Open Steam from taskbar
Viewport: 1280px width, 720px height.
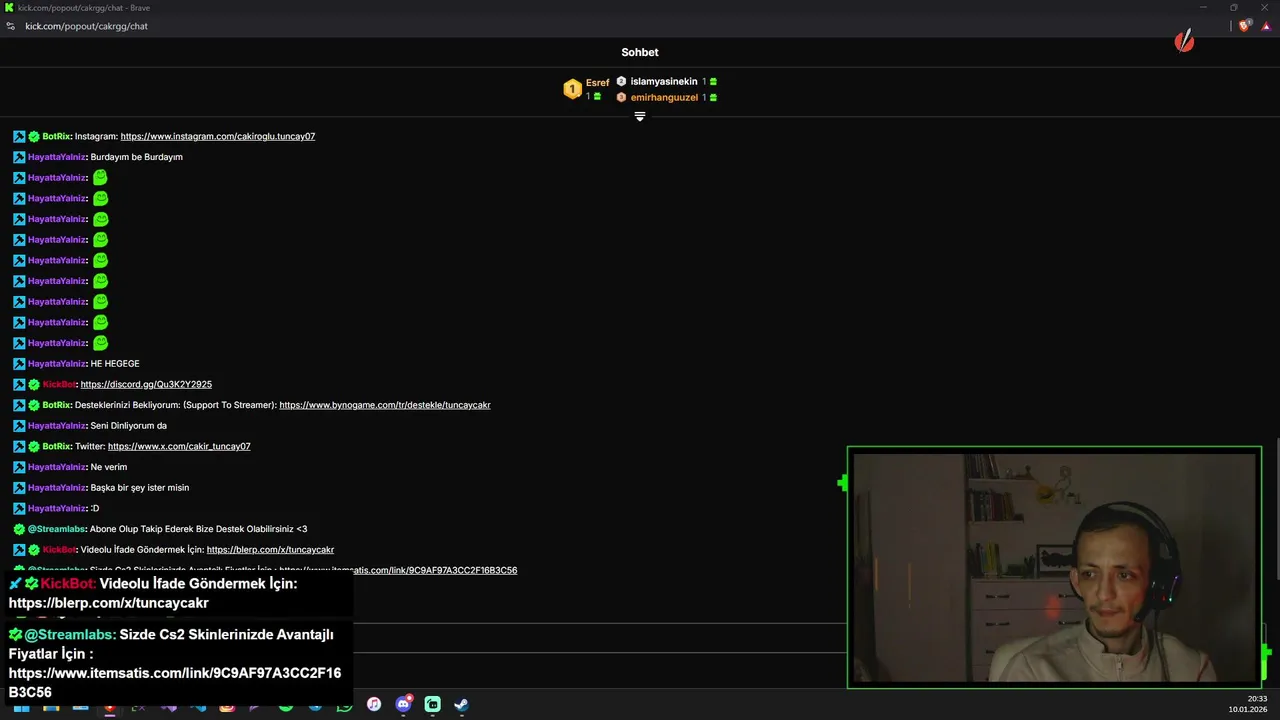pos(461,704)
